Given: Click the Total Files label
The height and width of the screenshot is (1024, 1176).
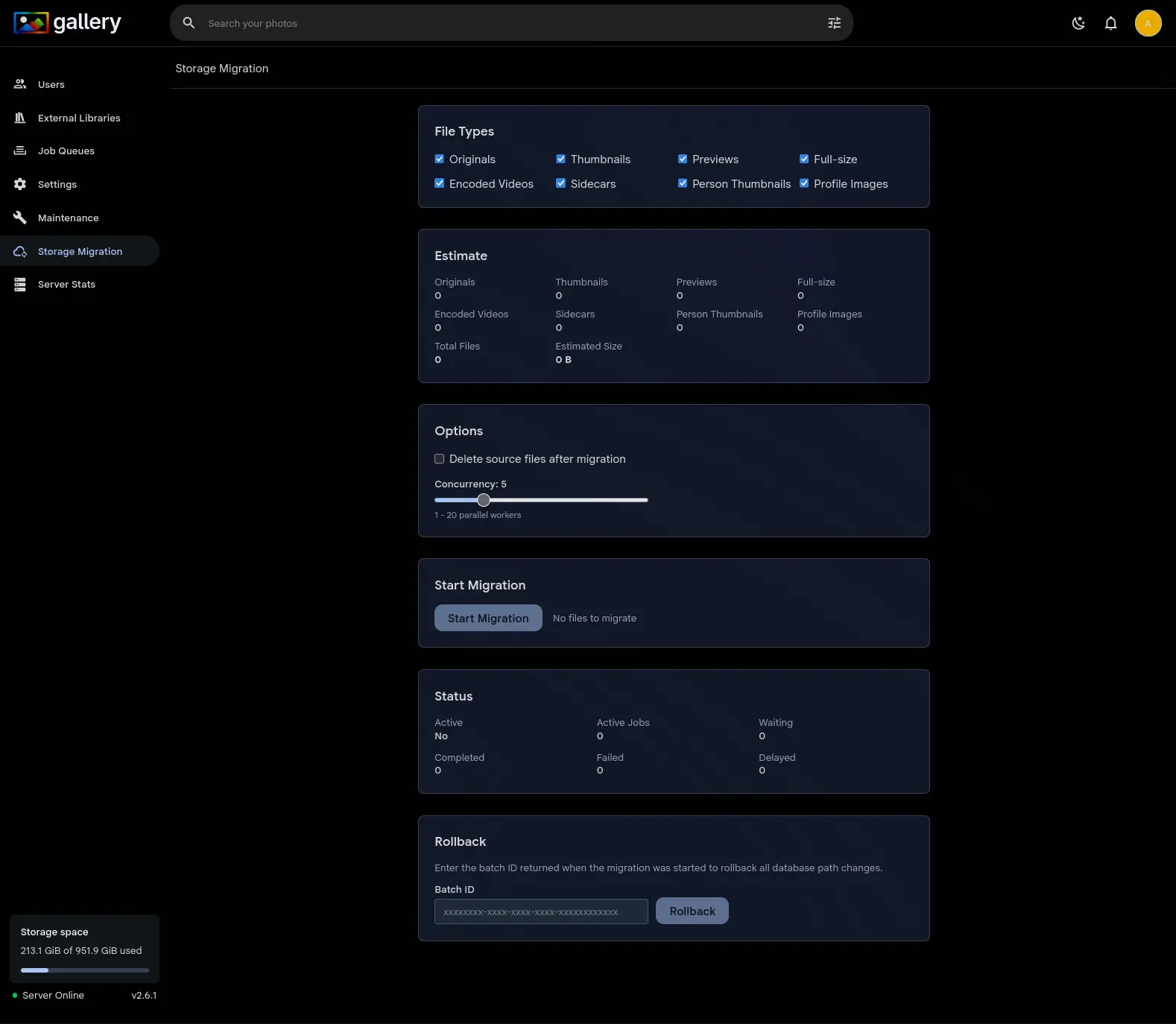Looking at the screenshot, I should click(x=458, y=346).
